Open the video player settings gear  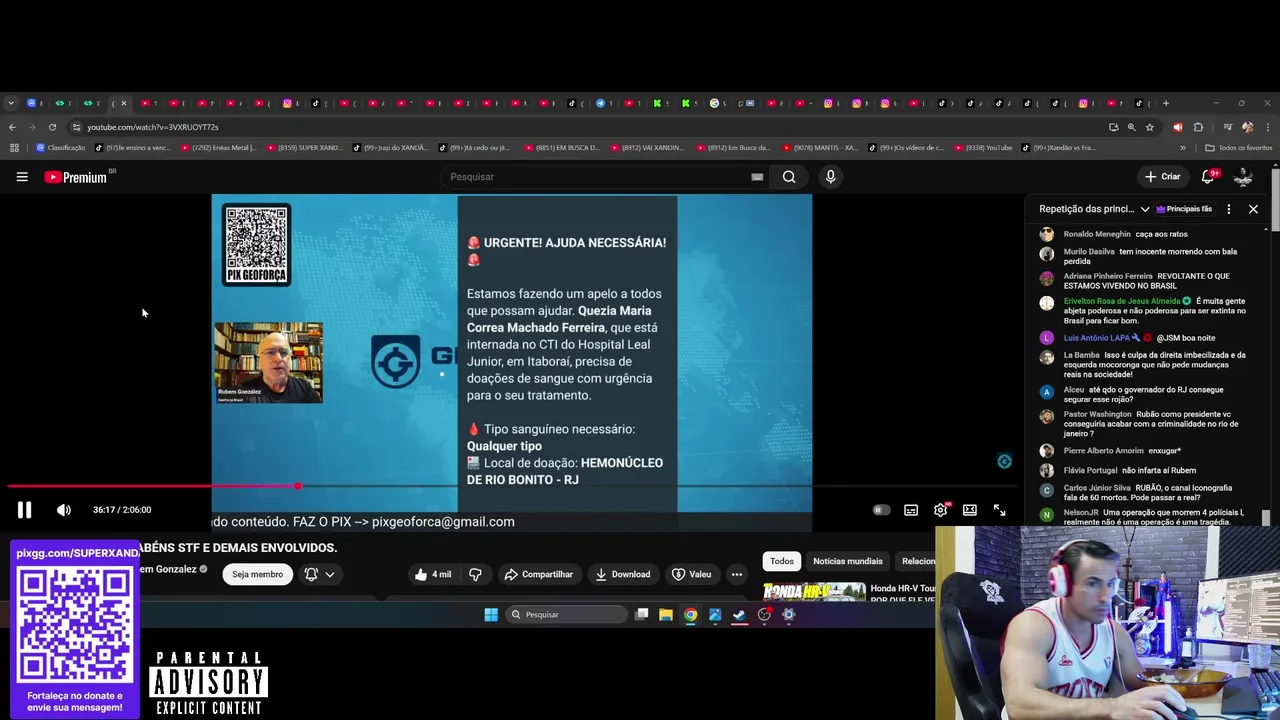tap(941, 510)
